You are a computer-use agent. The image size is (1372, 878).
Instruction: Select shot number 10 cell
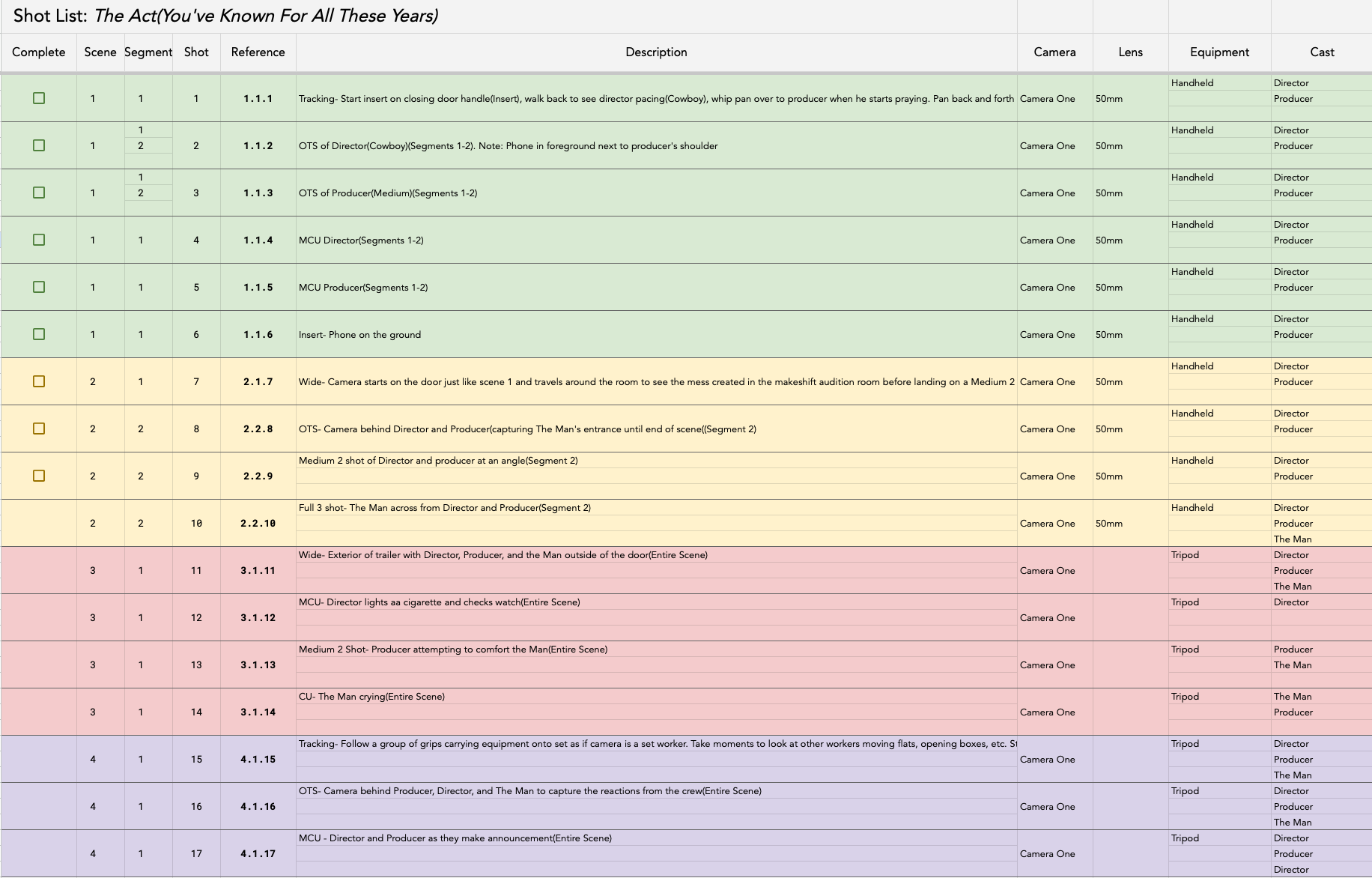pos(196,523)
